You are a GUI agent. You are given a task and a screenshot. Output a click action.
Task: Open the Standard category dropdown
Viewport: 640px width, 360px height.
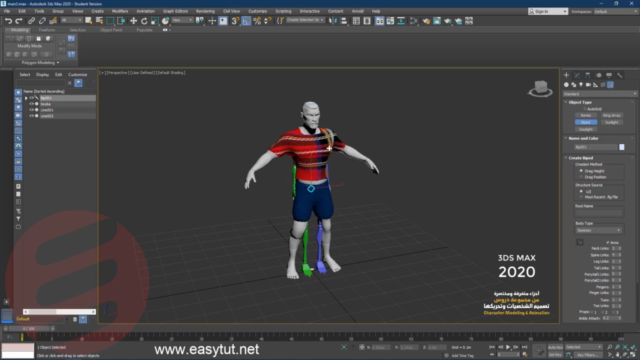600,94
